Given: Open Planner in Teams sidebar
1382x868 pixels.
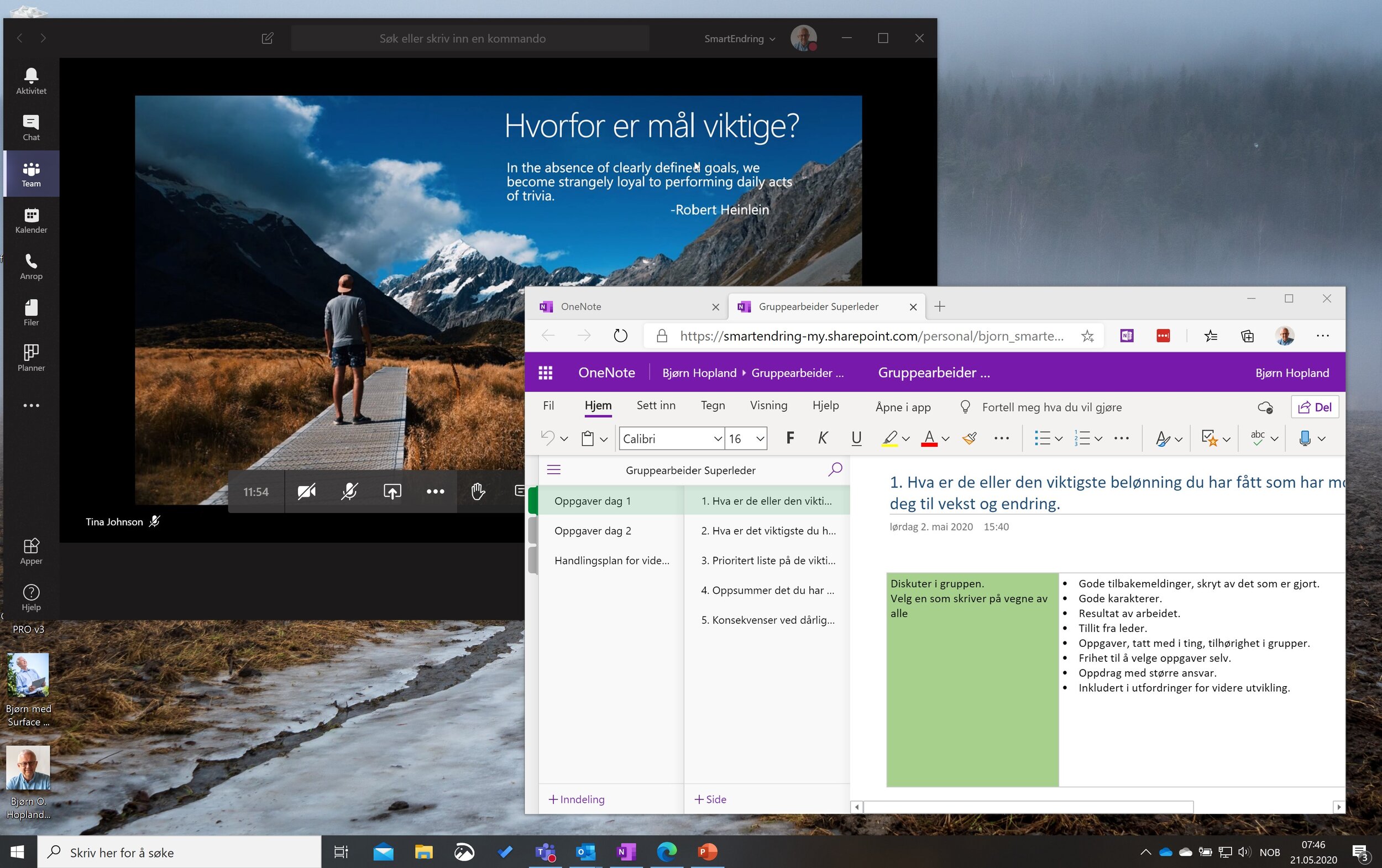Looking at the screenshot, I should pyautogui.click(x=31, y=358).
